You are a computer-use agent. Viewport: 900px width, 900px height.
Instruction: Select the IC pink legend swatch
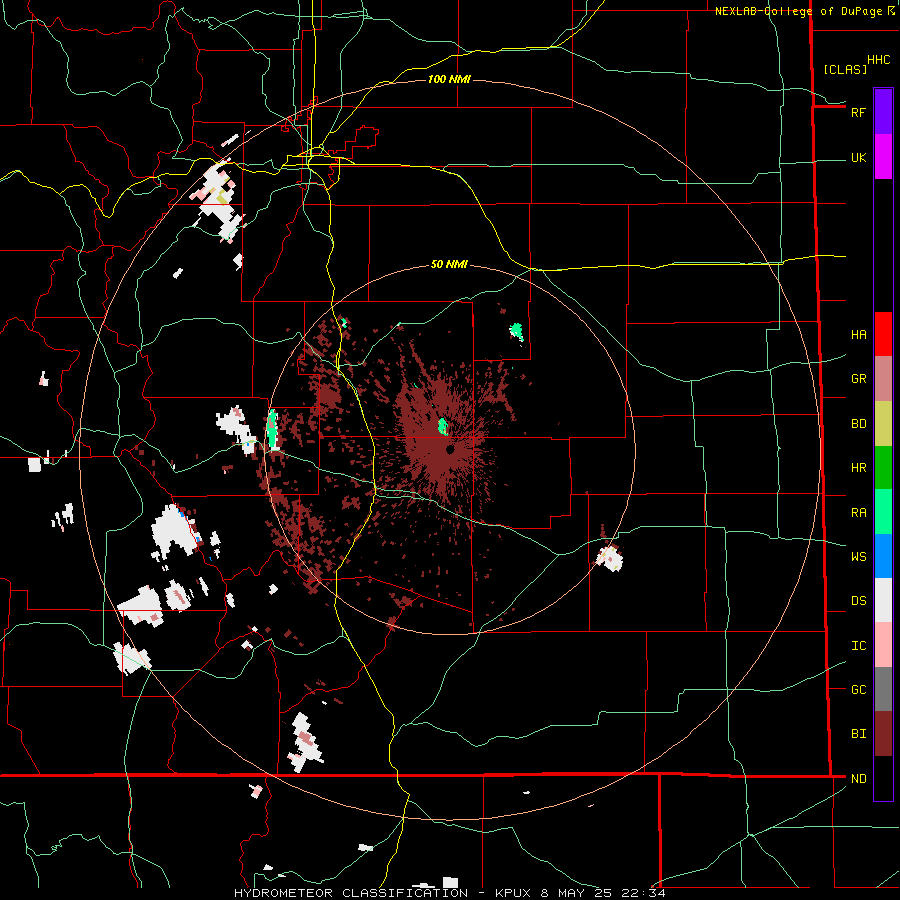[883, 645]
